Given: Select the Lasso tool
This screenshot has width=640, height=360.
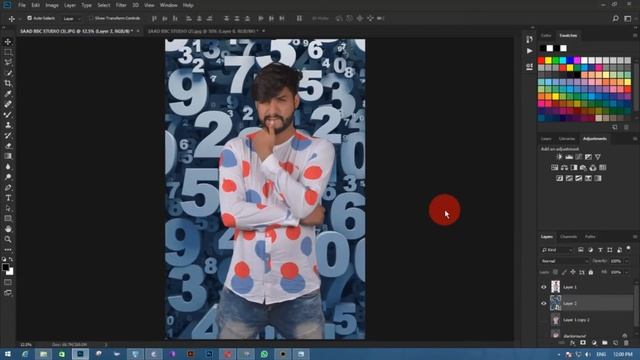Looking at the screenshot, I should pyautogui.click(x=8, y=62).
